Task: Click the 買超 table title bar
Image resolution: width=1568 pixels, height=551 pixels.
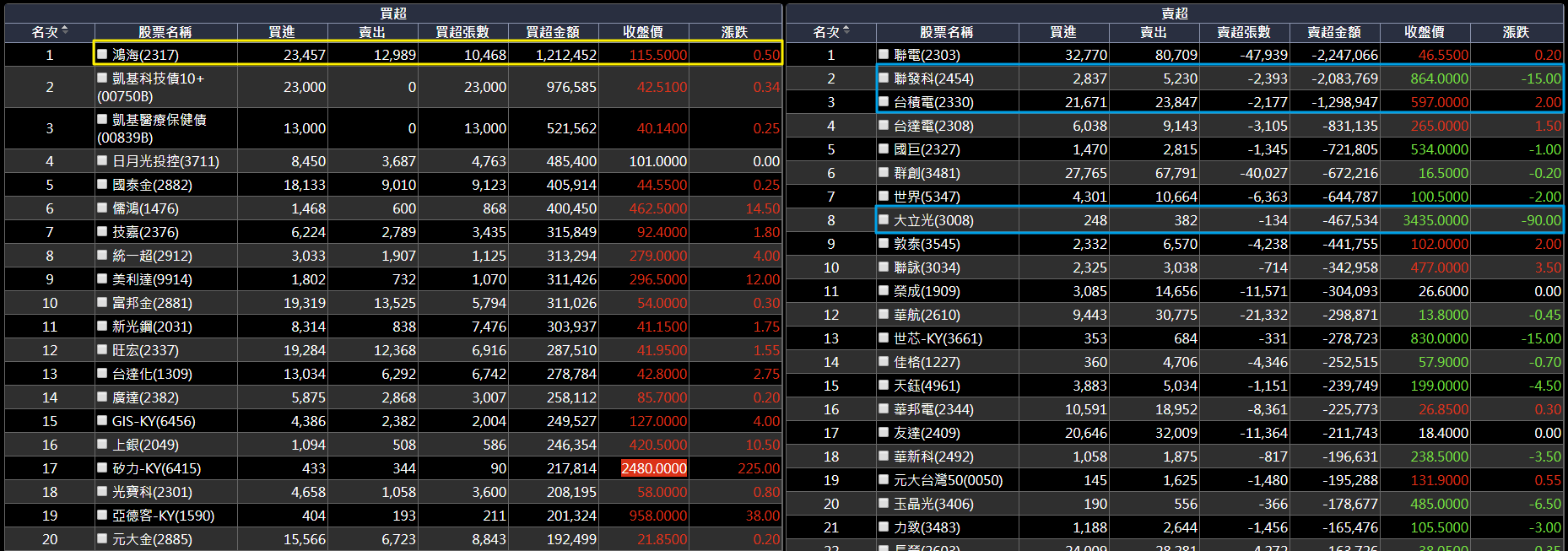Action: coord(393,14)
